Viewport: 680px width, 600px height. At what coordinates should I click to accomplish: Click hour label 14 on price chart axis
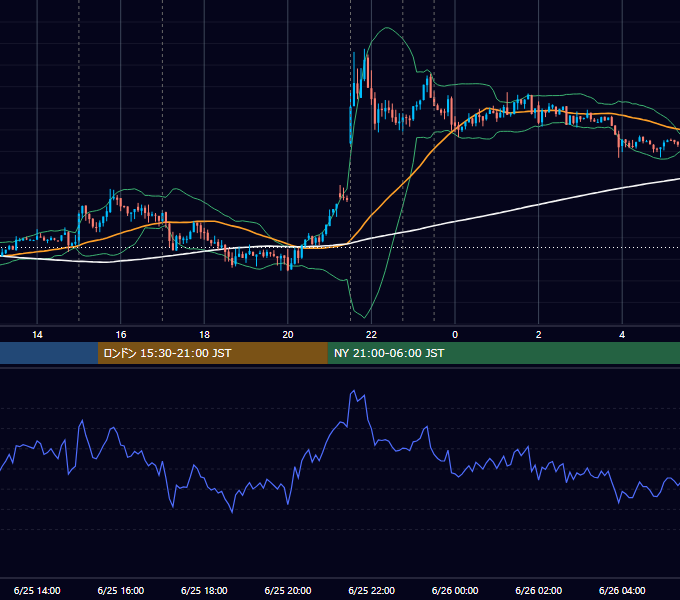point(37,335)
